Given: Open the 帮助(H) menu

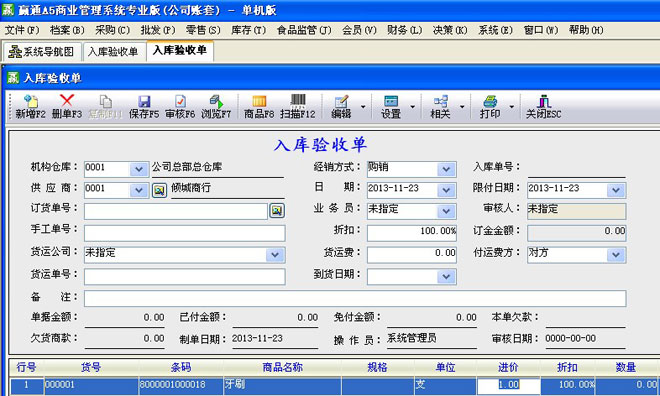Looking at the screenshot, I should coord(586,30).
